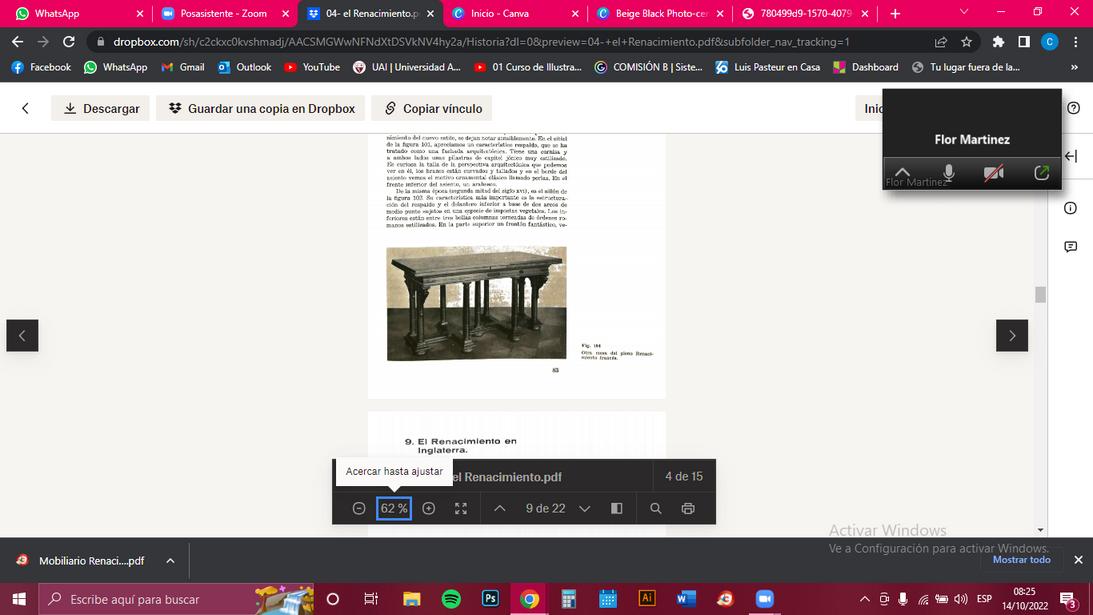Toggle the Chrome side panel
The image size is (1093, 615).
1024,42
